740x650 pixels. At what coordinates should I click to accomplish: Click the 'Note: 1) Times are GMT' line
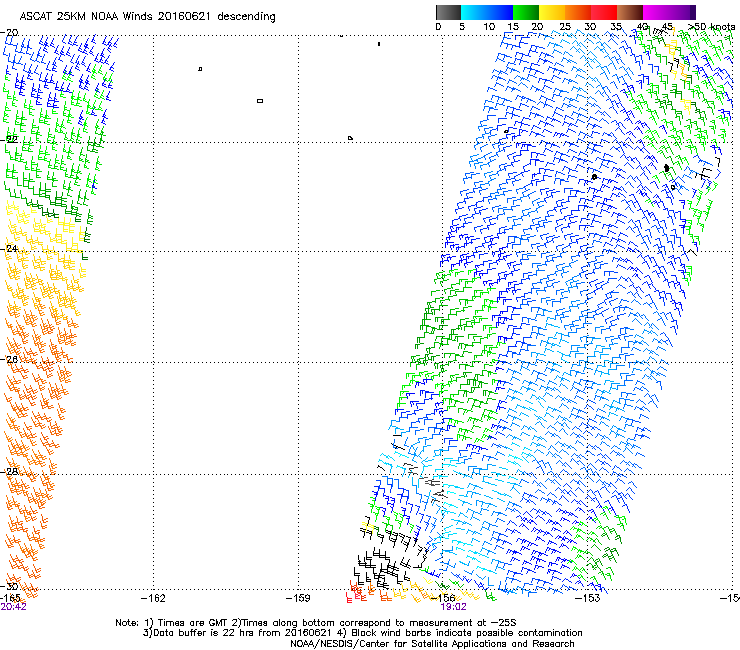click(316, 623)
